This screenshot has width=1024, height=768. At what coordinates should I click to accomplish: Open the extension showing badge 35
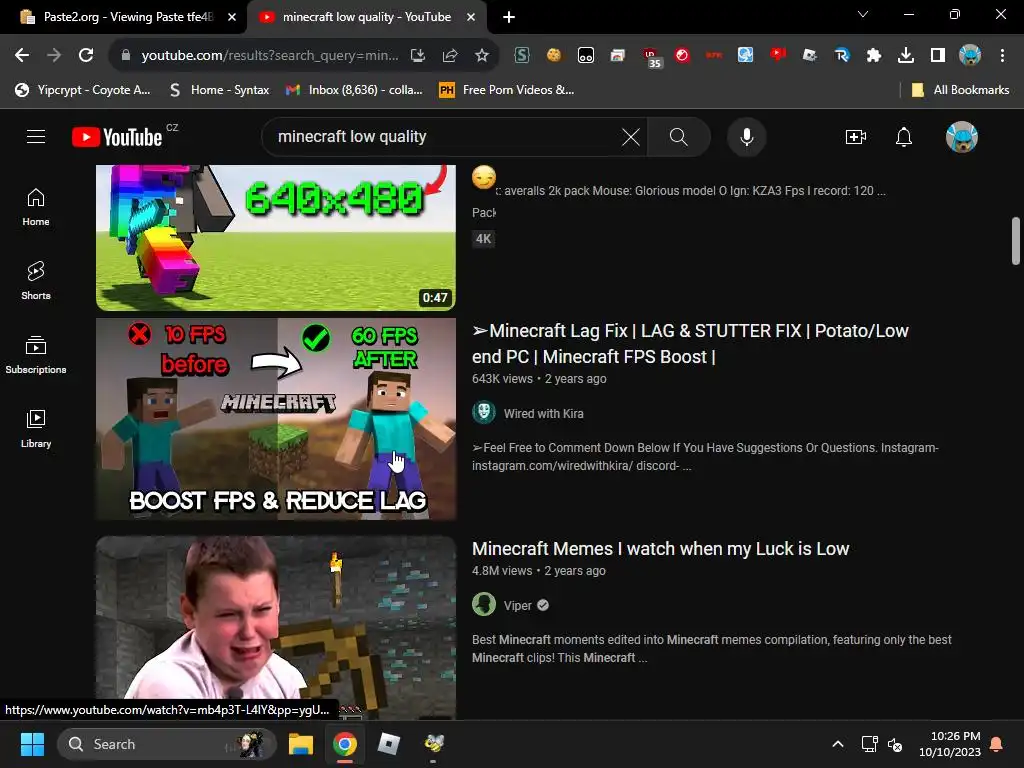coord(651,57)
